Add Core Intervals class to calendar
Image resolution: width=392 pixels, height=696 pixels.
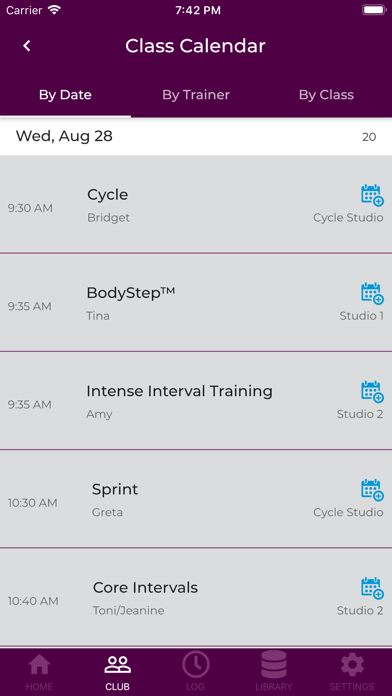[x=372, y=588]
